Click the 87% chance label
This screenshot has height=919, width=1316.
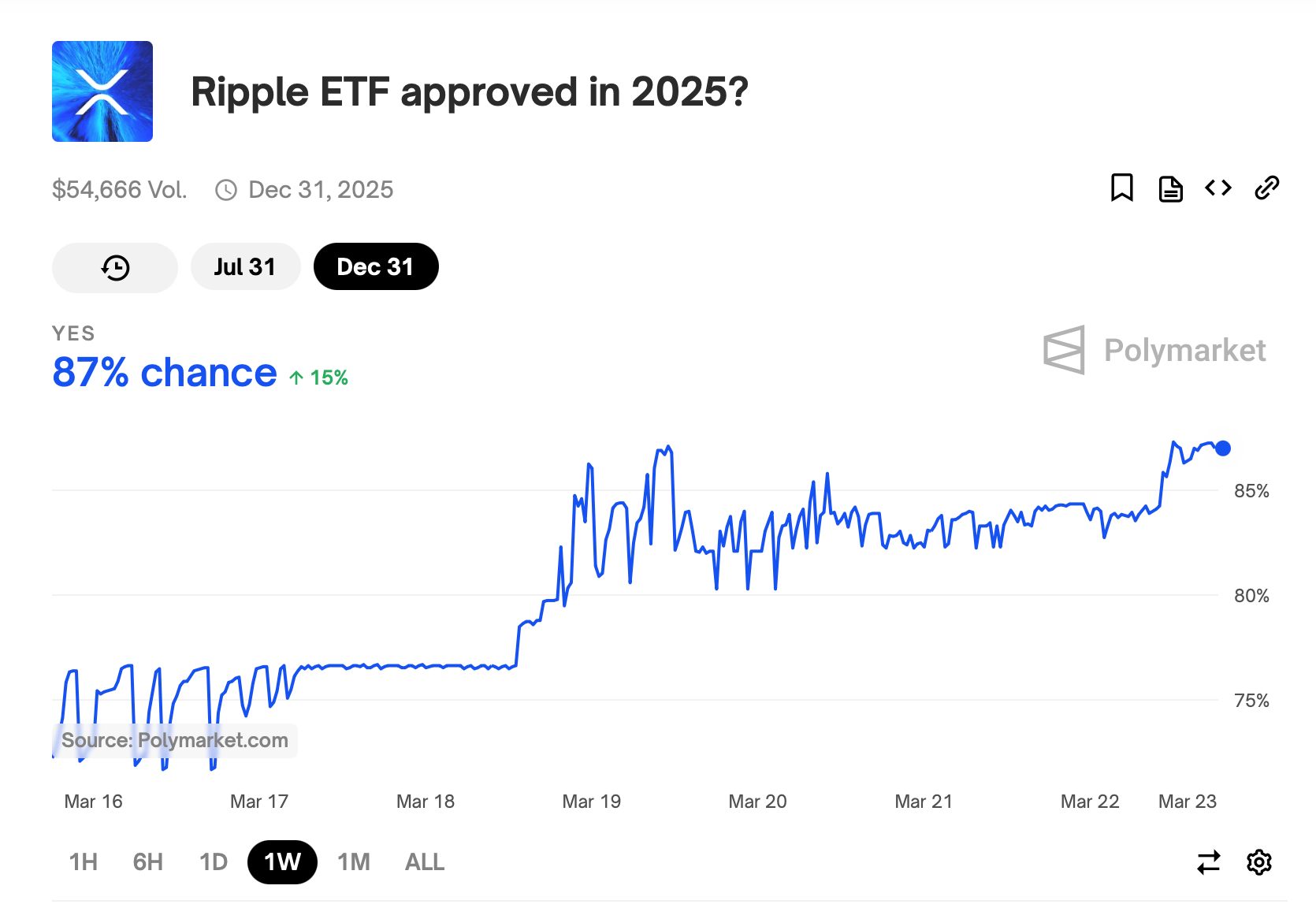pyautogui.click(x=163, y=372)
